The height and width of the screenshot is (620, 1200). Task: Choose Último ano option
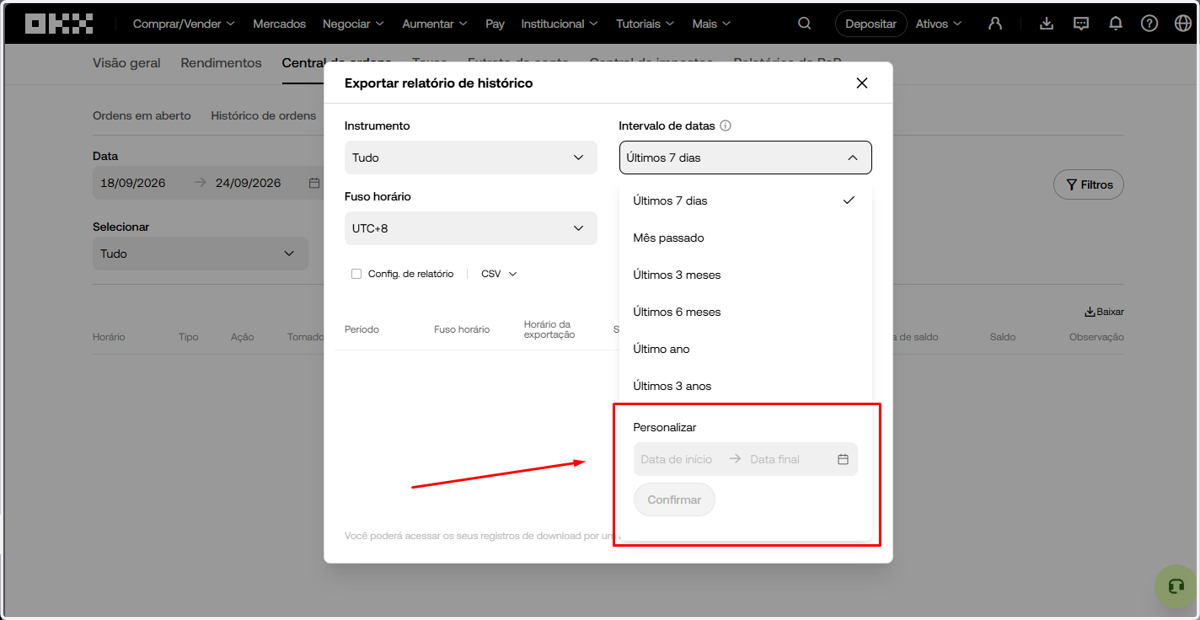pos(745,349)
